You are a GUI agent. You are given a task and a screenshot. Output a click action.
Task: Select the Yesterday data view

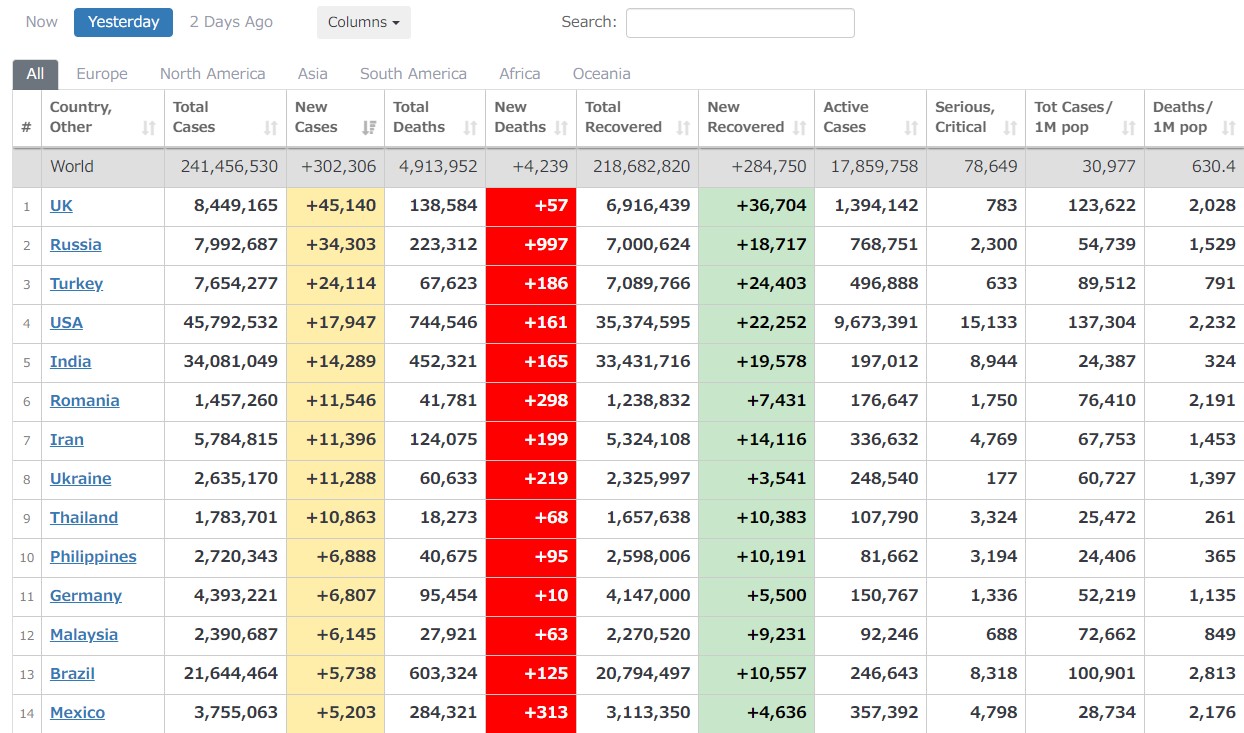tap(123, 22)
